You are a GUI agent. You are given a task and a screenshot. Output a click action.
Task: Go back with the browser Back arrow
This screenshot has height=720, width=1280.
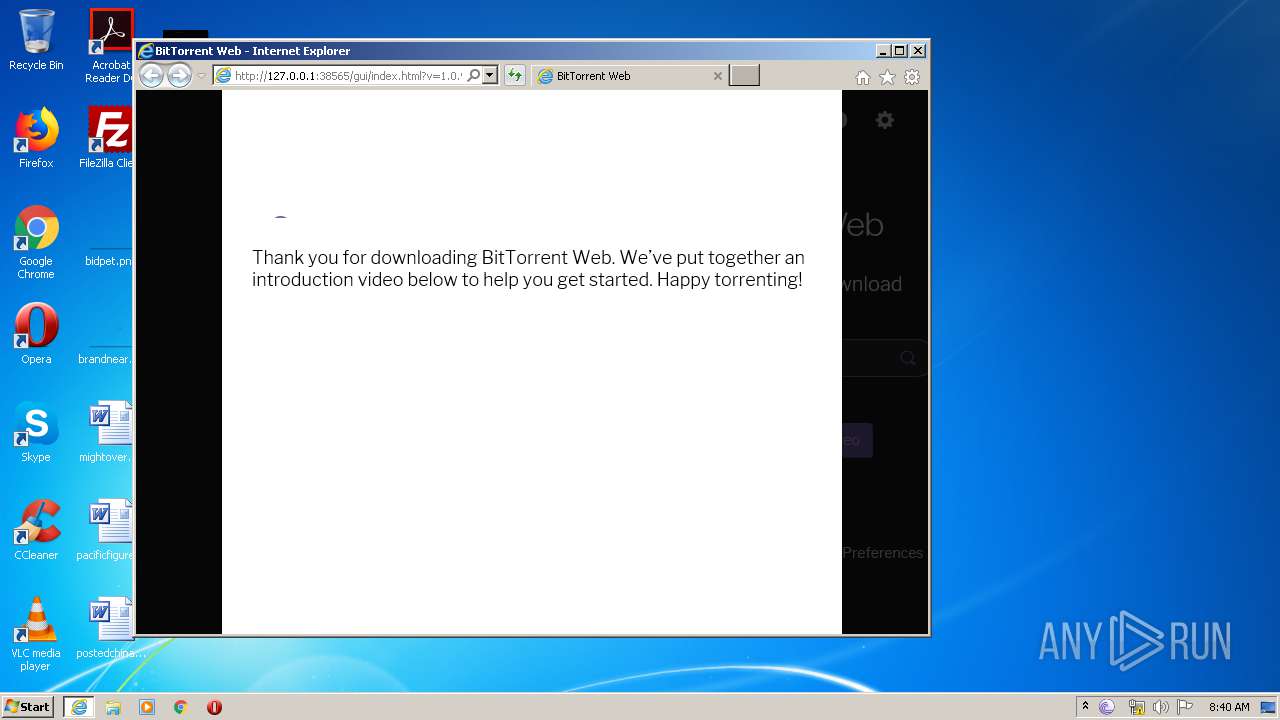pyautogui.click(x=151, y=75)
